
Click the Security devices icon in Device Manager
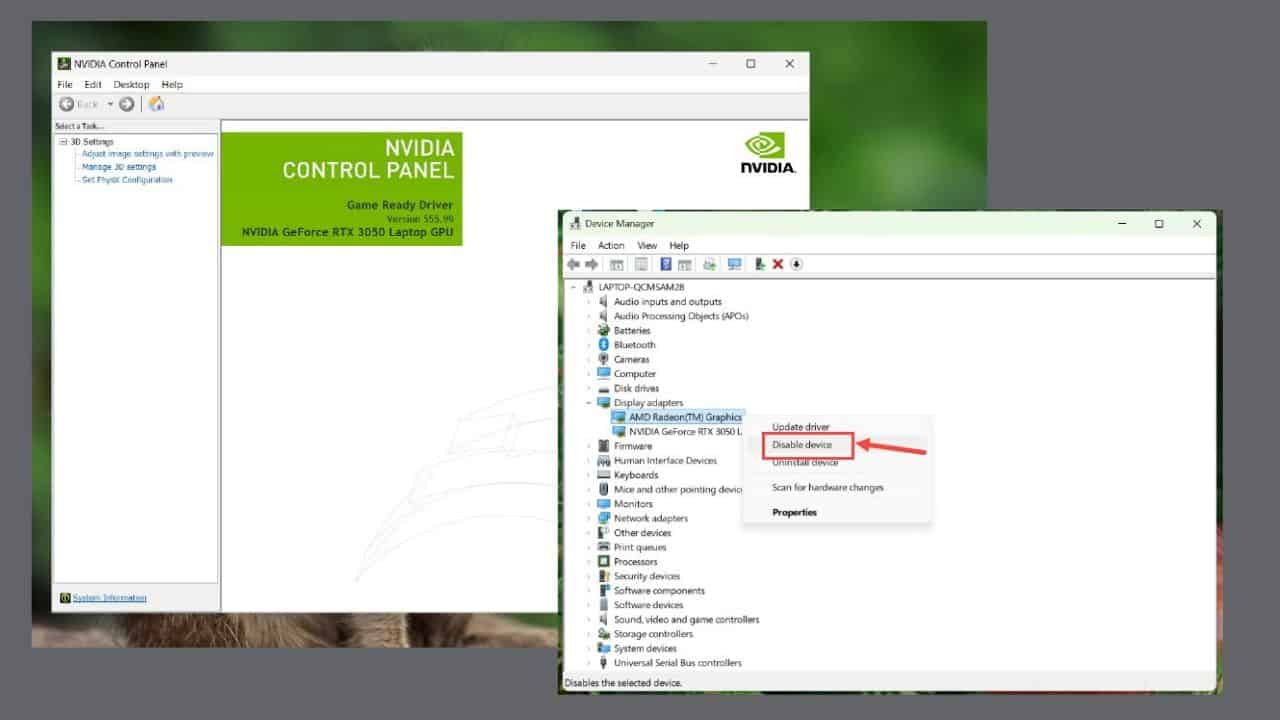point(604,576)
